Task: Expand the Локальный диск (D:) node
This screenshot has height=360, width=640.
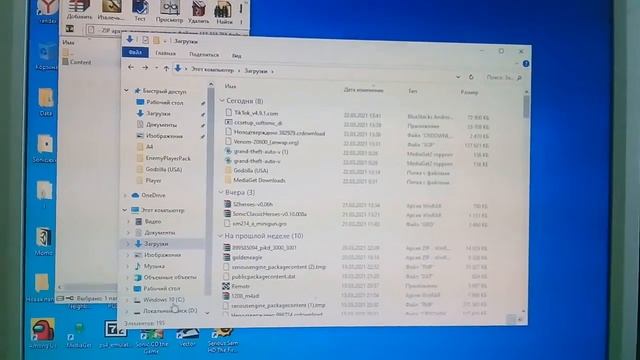Action: (x=127, y=311)
